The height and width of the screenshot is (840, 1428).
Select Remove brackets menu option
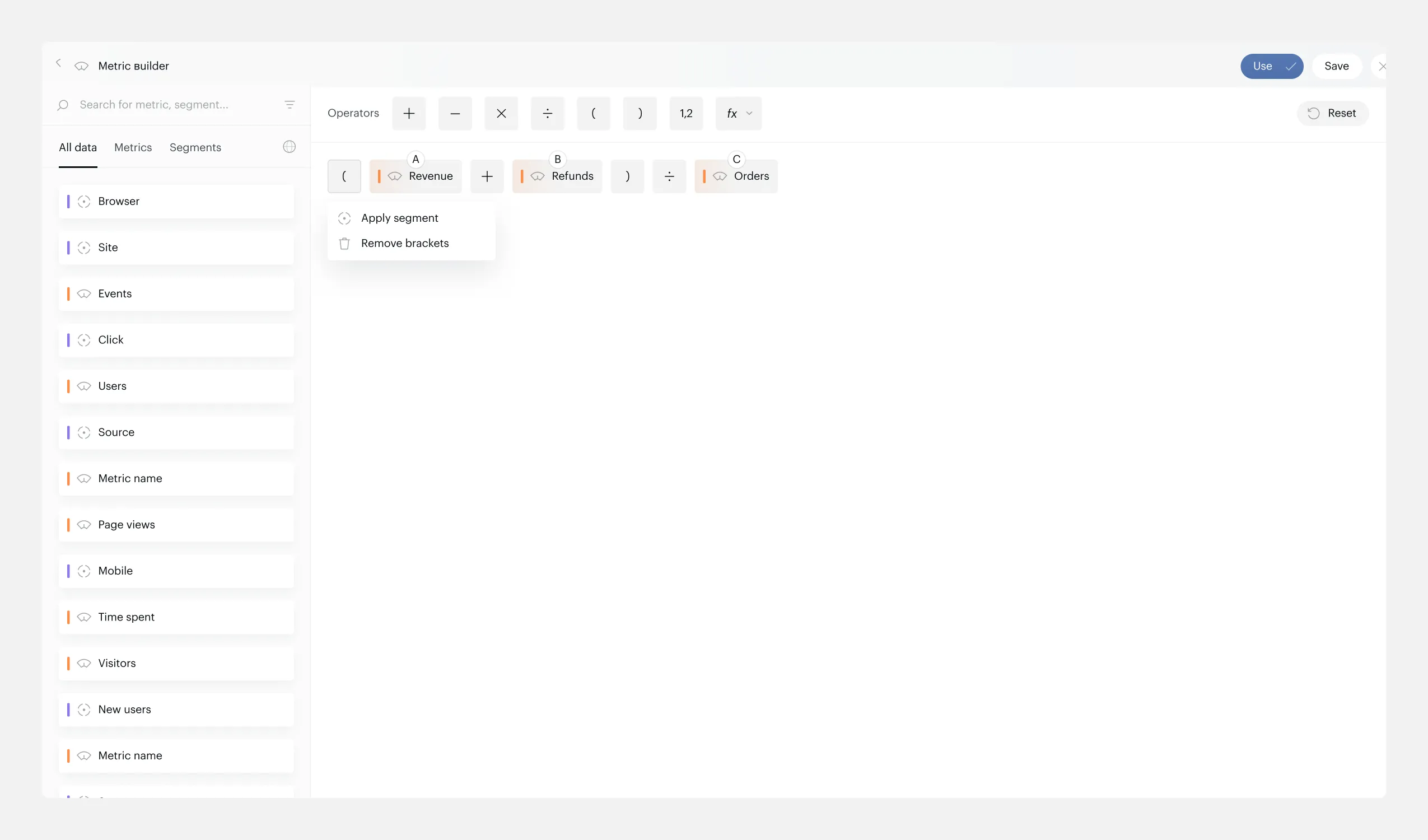(412, 243)
